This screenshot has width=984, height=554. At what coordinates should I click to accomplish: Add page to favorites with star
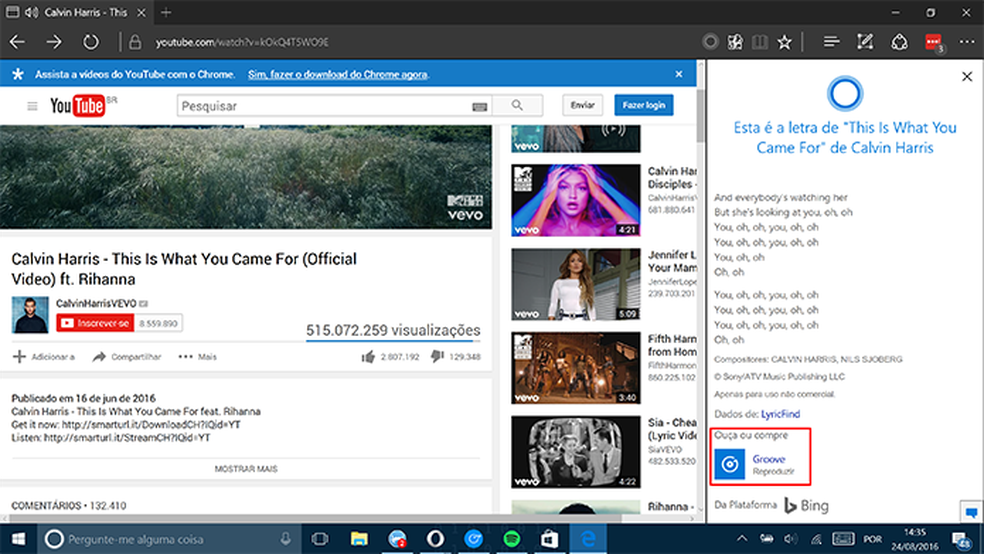click(x=784, y=42)
